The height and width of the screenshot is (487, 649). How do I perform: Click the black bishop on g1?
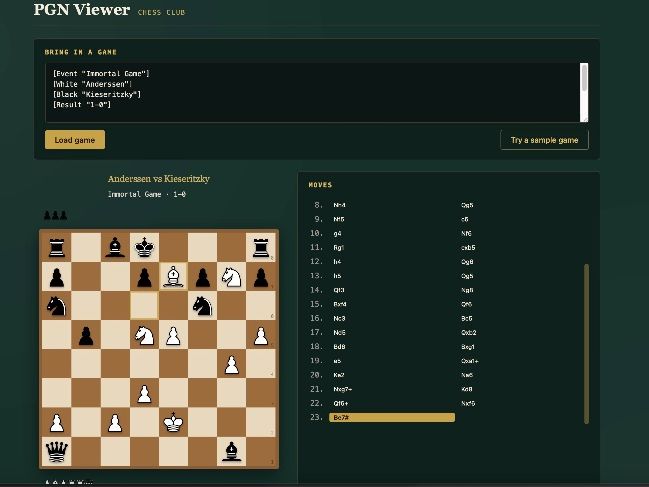pos(232,451)
